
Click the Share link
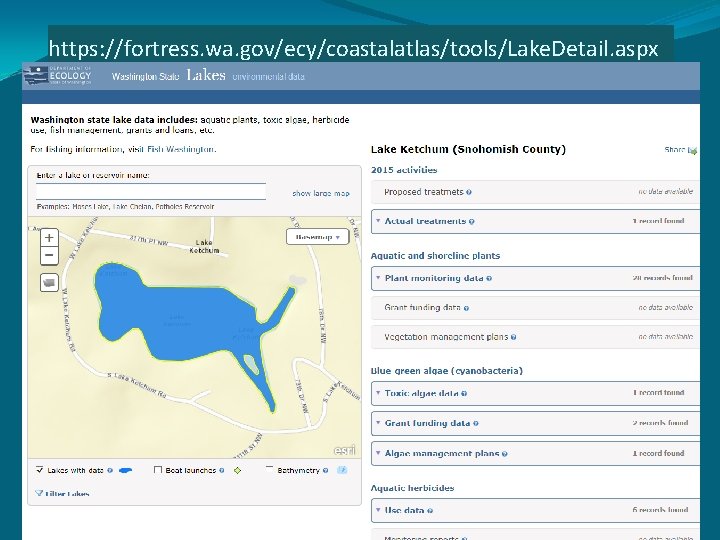click(675, 150)
